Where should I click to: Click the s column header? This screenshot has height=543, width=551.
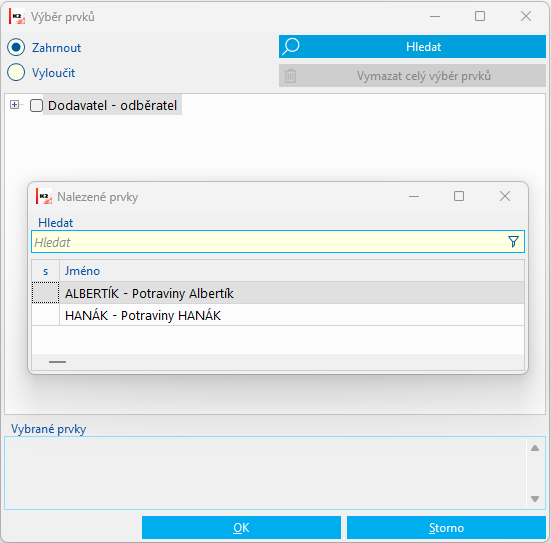(x=46, y=271)
